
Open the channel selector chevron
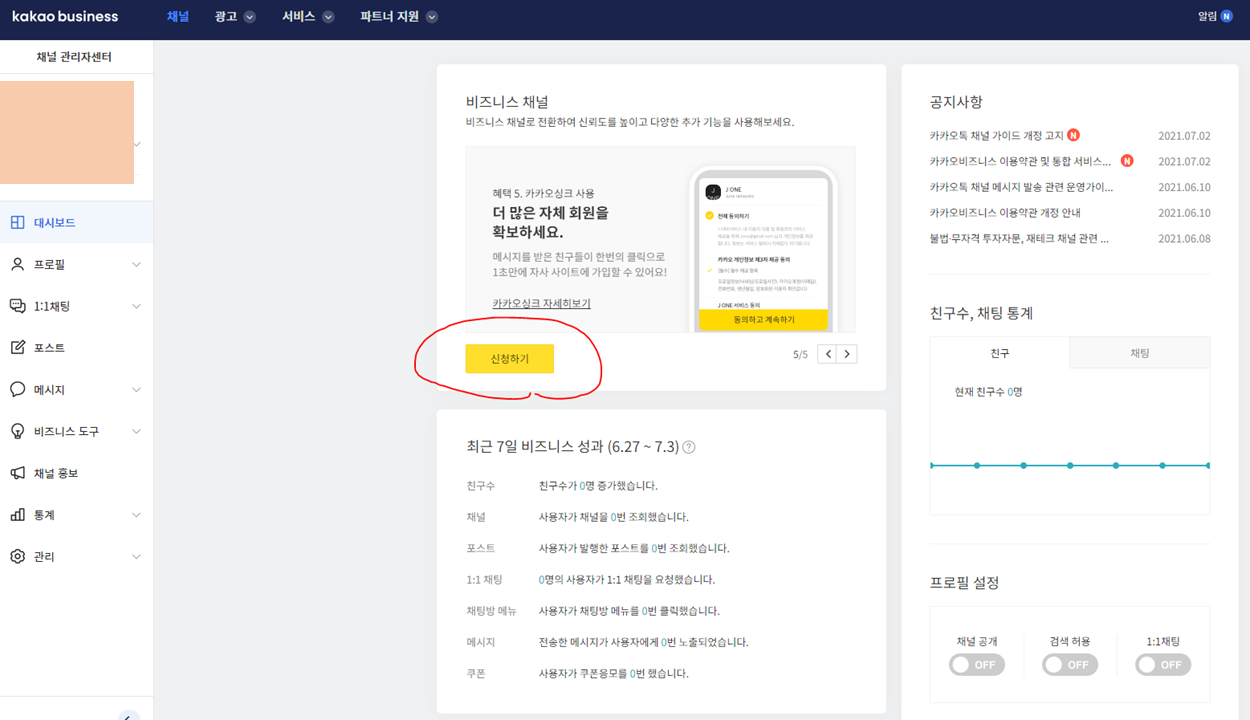(138, 144)
